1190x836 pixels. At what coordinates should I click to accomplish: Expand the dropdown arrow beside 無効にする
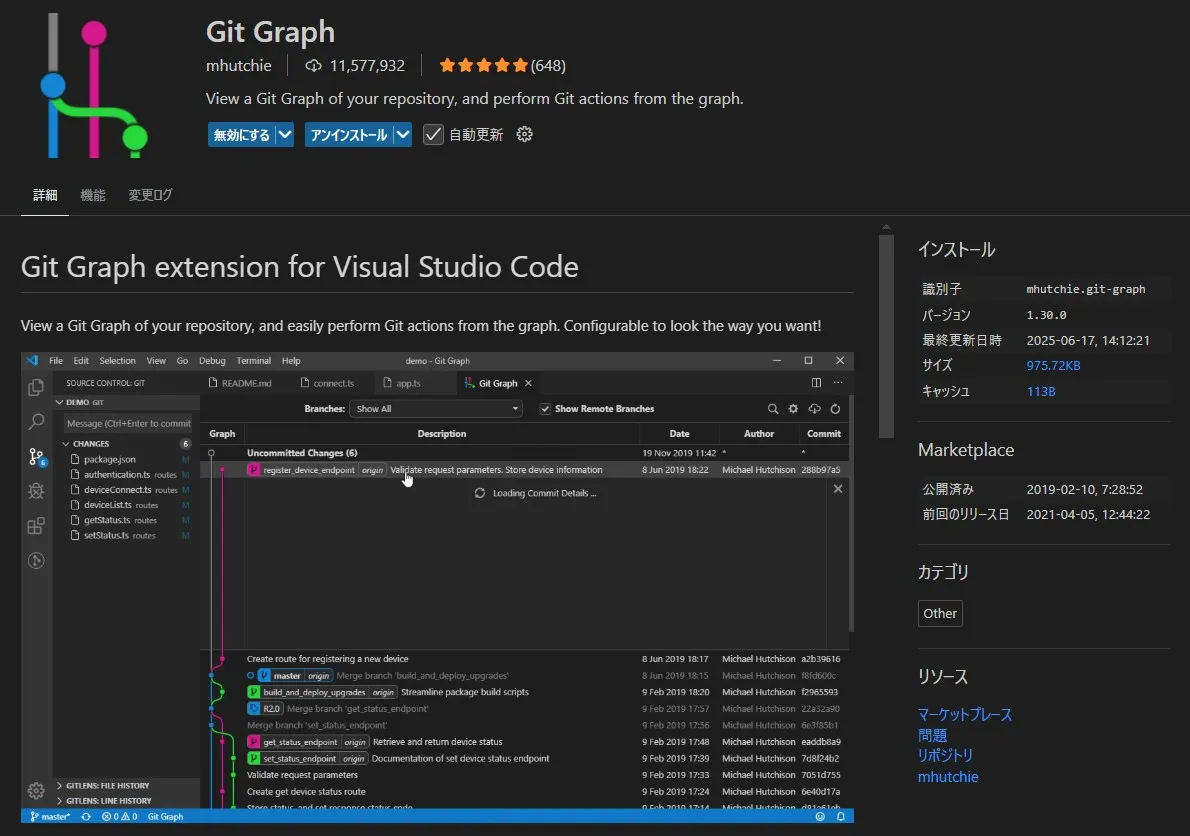[285, 134]
